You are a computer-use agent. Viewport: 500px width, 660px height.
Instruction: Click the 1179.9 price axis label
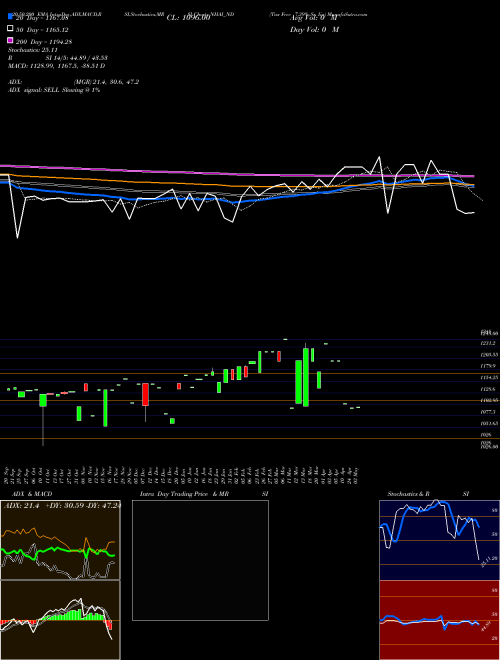coord(488,366)
